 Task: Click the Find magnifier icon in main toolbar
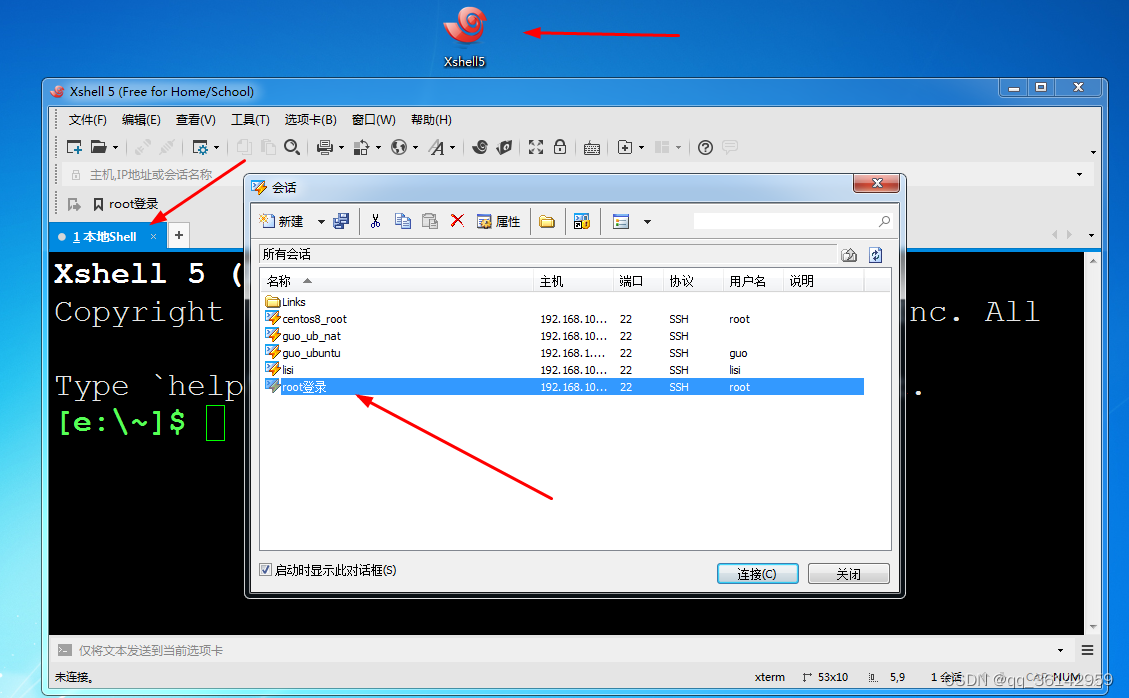pos(292,147)
